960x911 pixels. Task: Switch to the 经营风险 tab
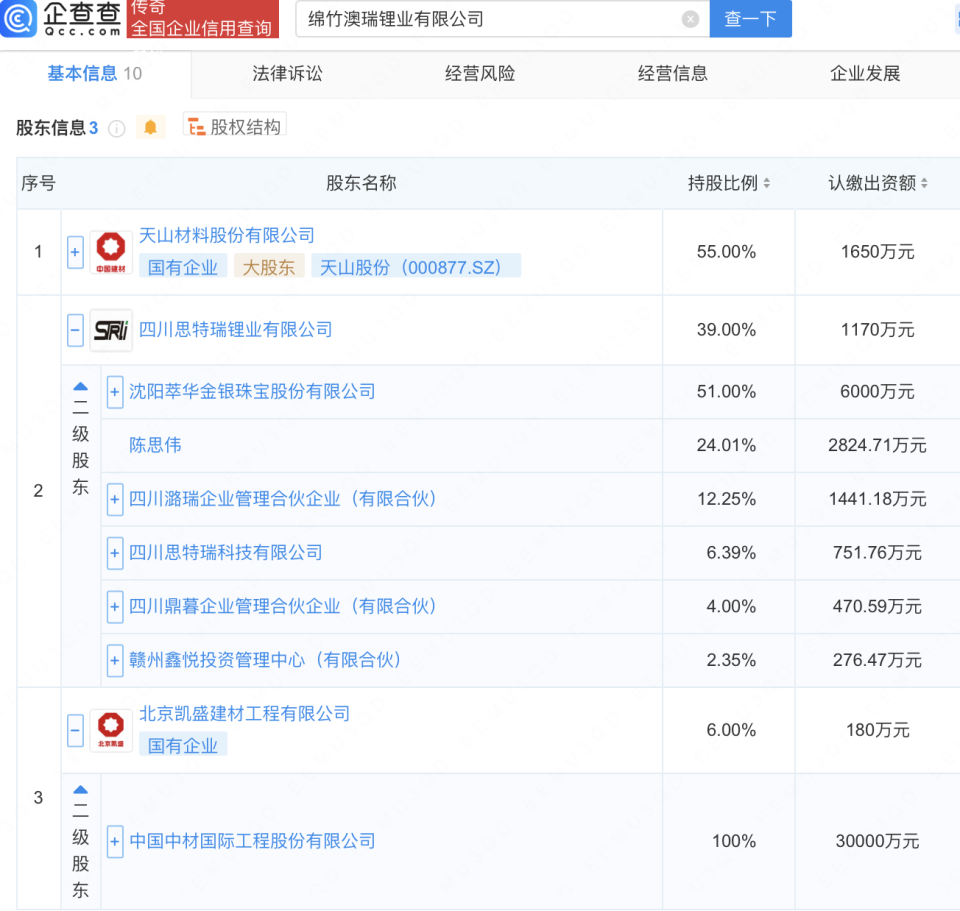coord(480,73)
